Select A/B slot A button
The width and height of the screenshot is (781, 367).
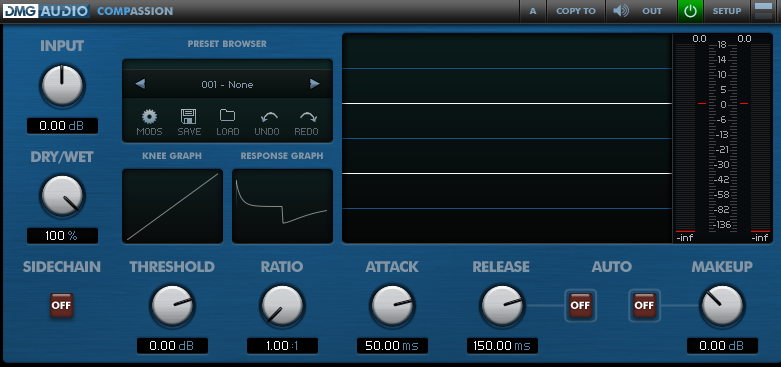click(533, 11)
